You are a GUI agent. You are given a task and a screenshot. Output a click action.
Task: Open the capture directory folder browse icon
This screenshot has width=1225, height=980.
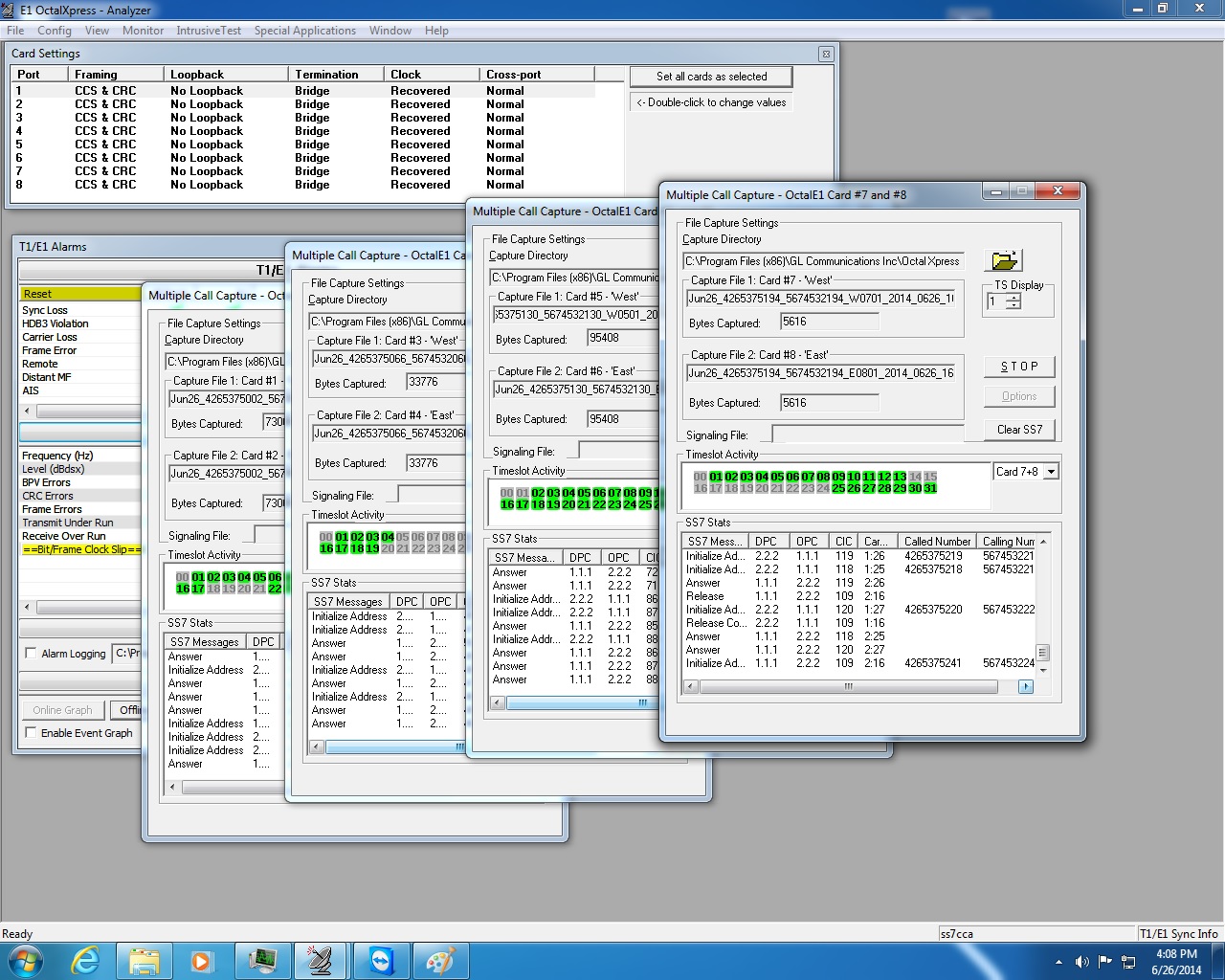click(1004, 260)
